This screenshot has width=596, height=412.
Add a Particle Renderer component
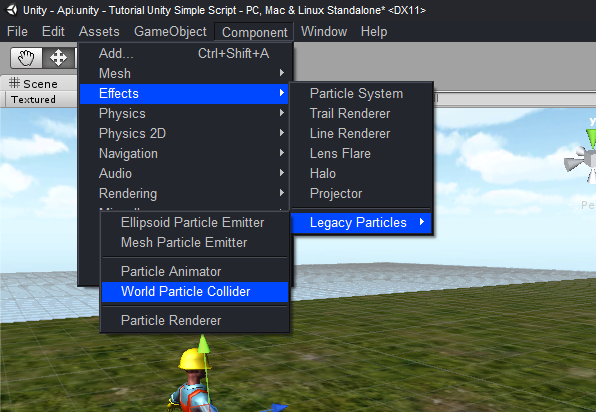pyautogui.click(x=195, y=320)
